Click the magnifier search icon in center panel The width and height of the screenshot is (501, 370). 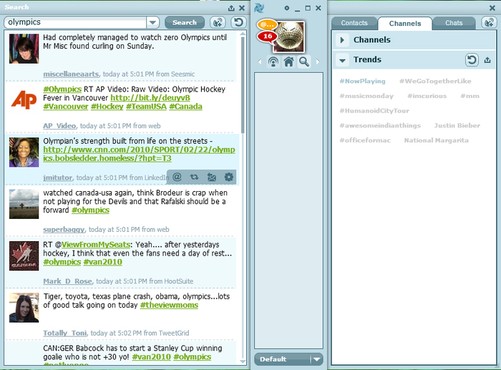pyautogui.click(x=304, y=62)
